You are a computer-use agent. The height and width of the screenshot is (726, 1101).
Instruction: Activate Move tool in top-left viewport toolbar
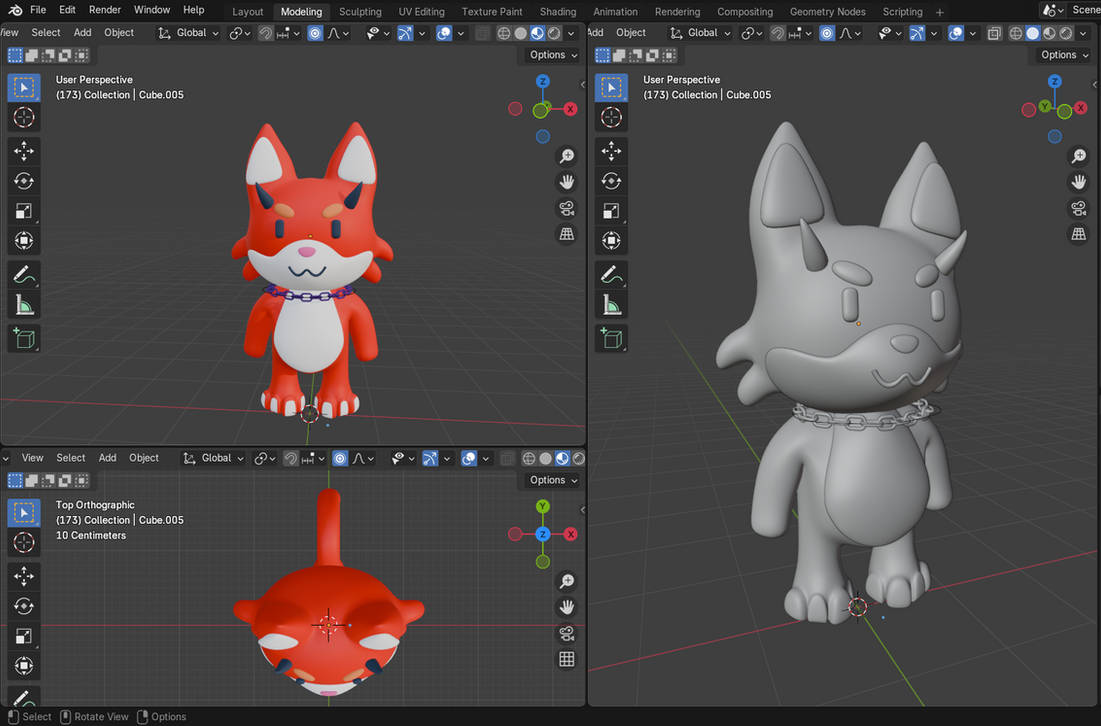coord(24,151)
